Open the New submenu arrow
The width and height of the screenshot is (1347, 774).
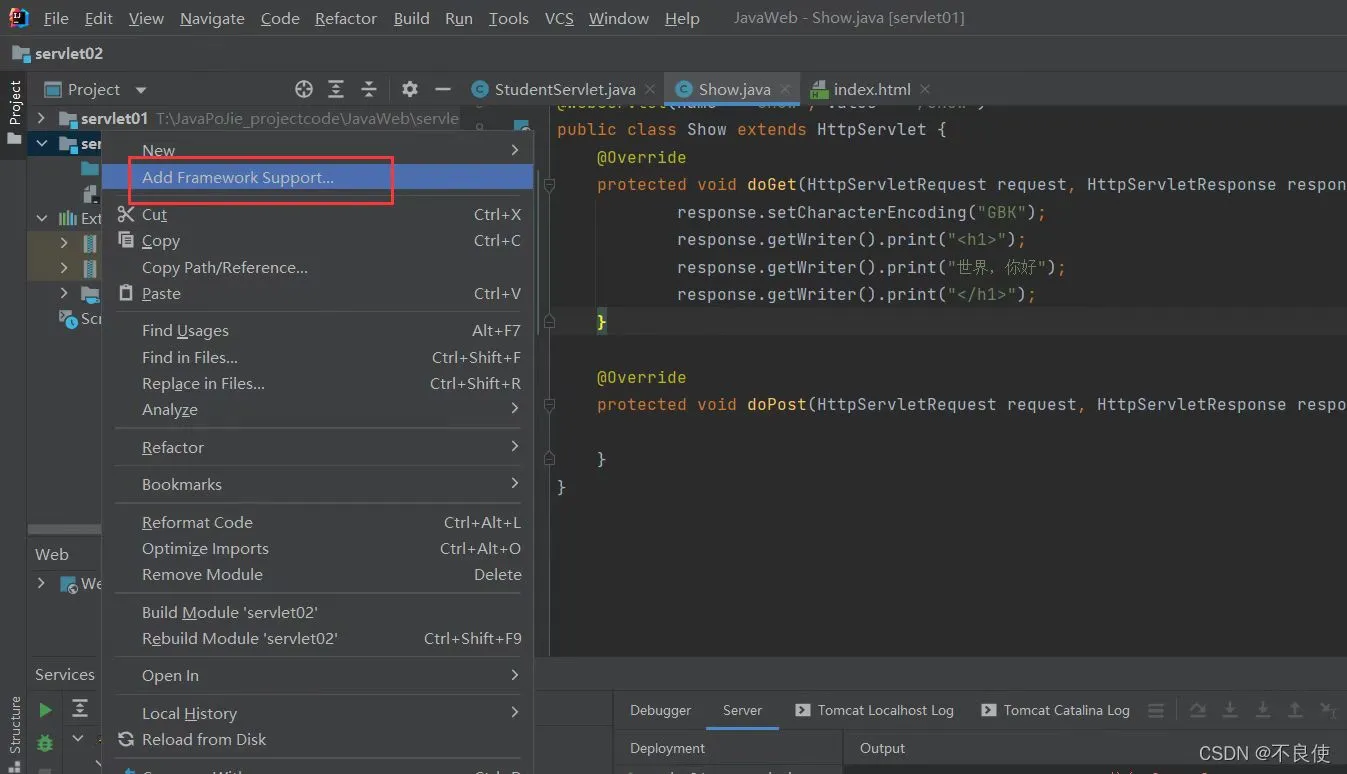(x=515, y=150)
